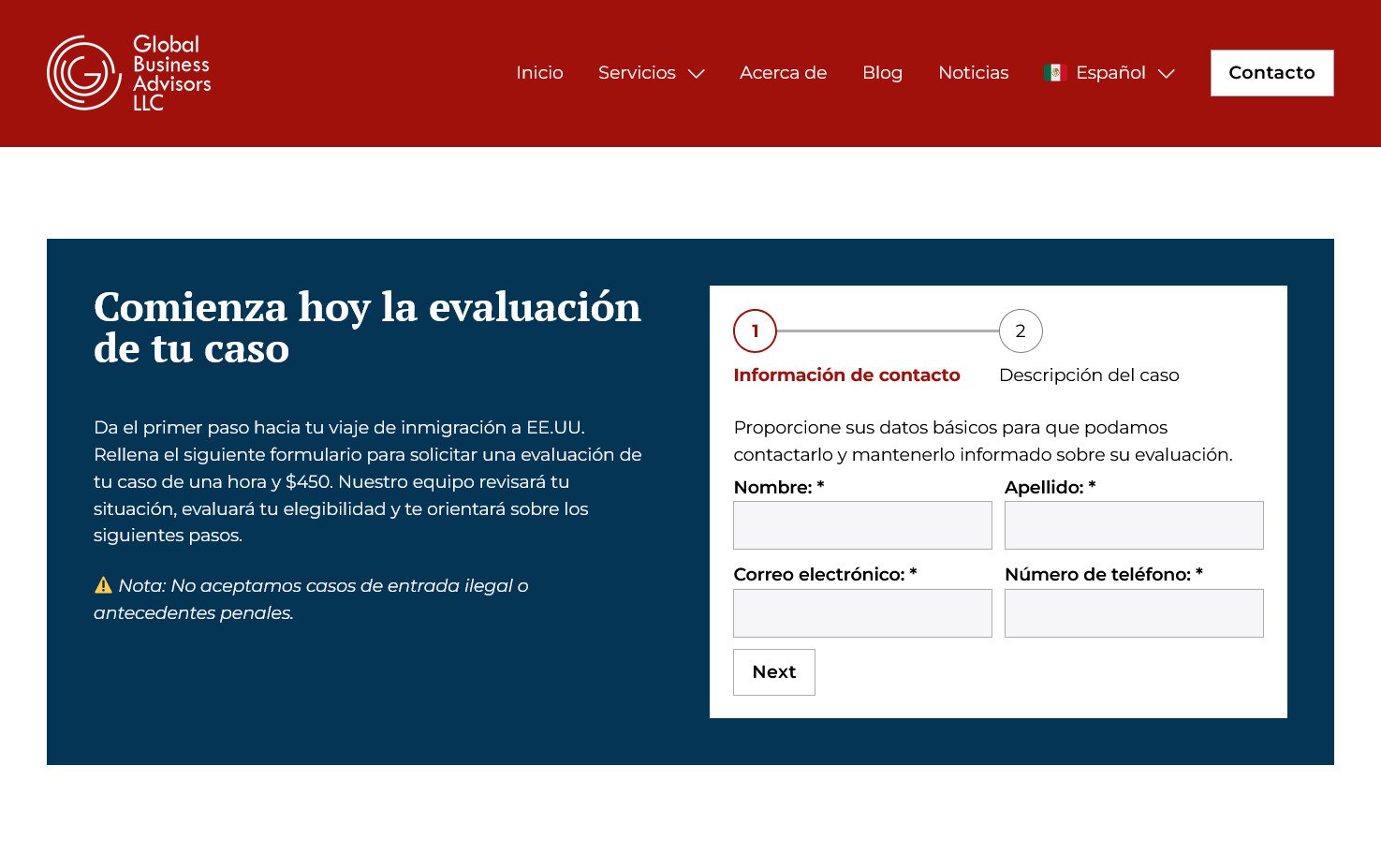
Task: Click the yellow warning icon beside Nota
Action: pos(103,586)
